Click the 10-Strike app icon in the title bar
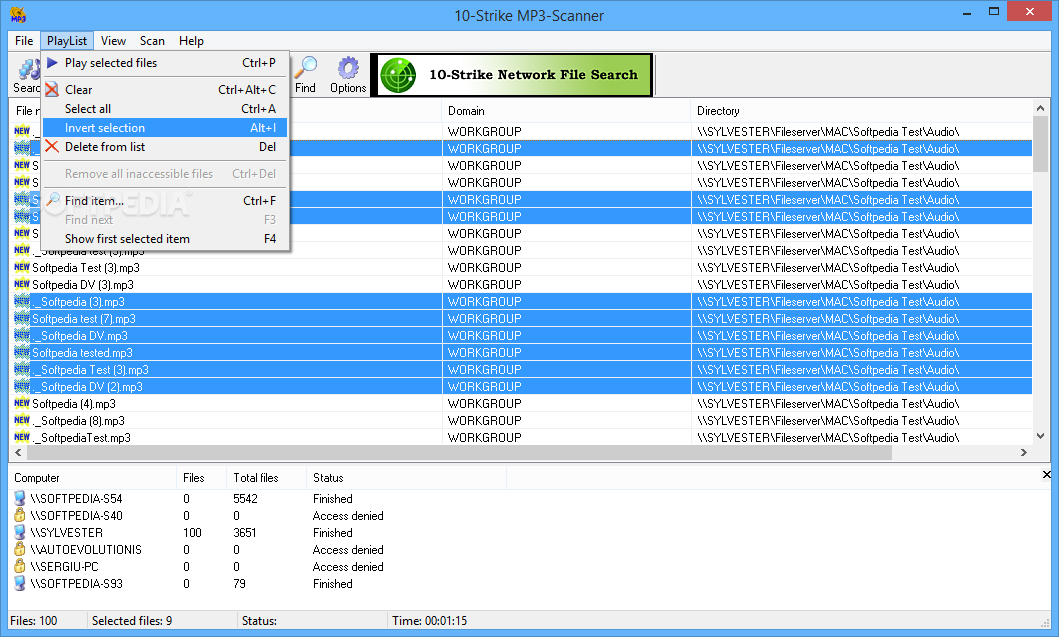Viewport: 1059px width, 637px height. [18, 14]
